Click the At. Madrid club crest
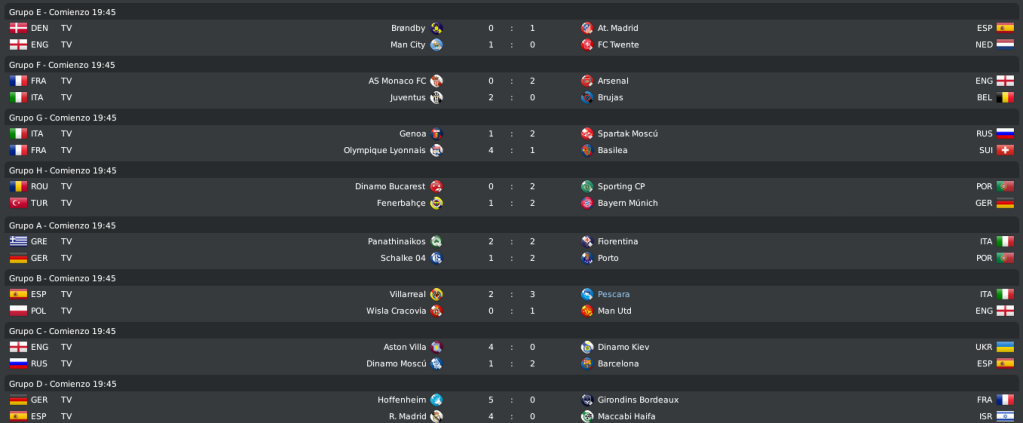The height and width of the screenshot is (423, 1023). tap(587, 28)
